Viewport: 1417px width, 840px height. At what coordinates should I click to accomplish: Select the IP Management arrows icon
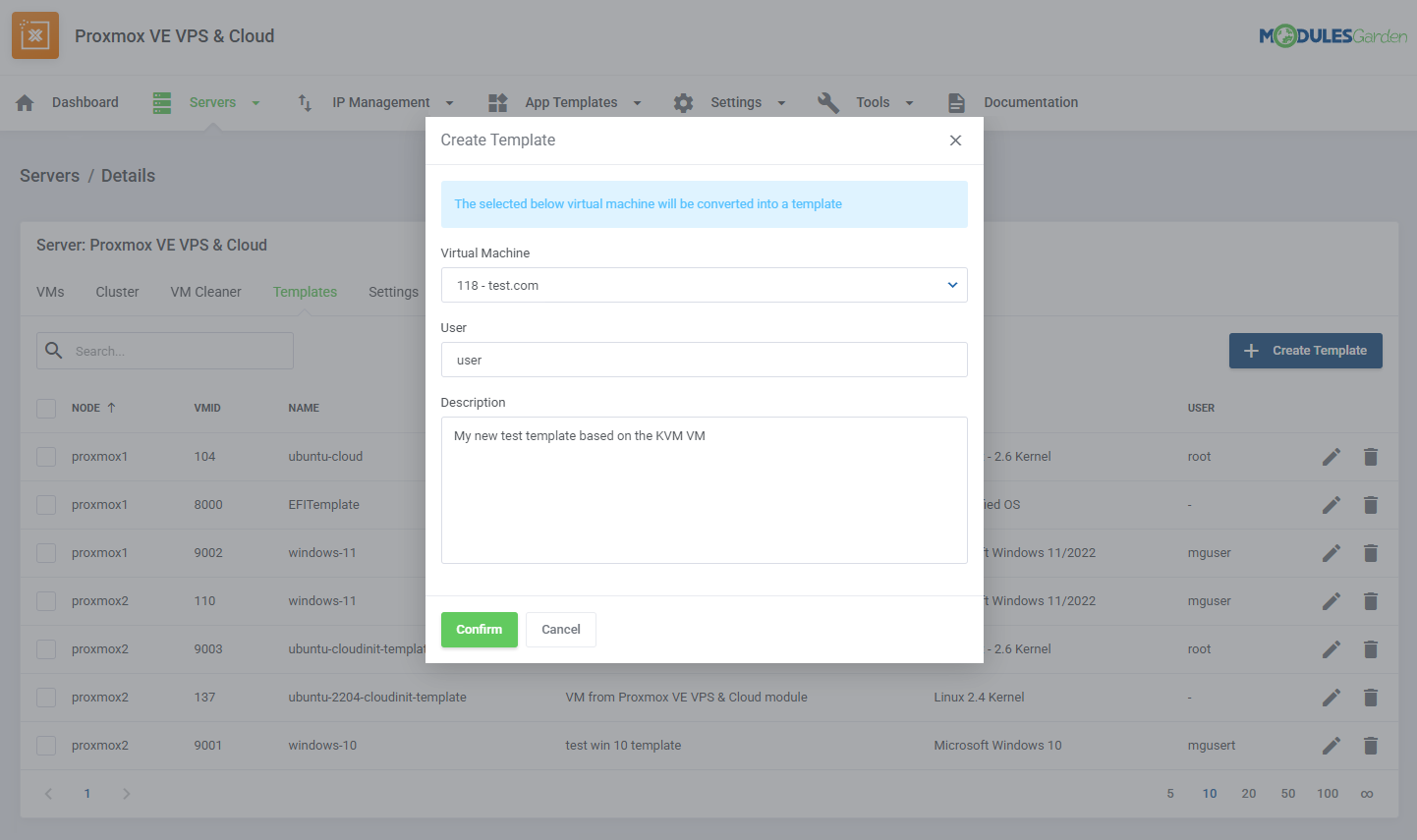(304, 101)
